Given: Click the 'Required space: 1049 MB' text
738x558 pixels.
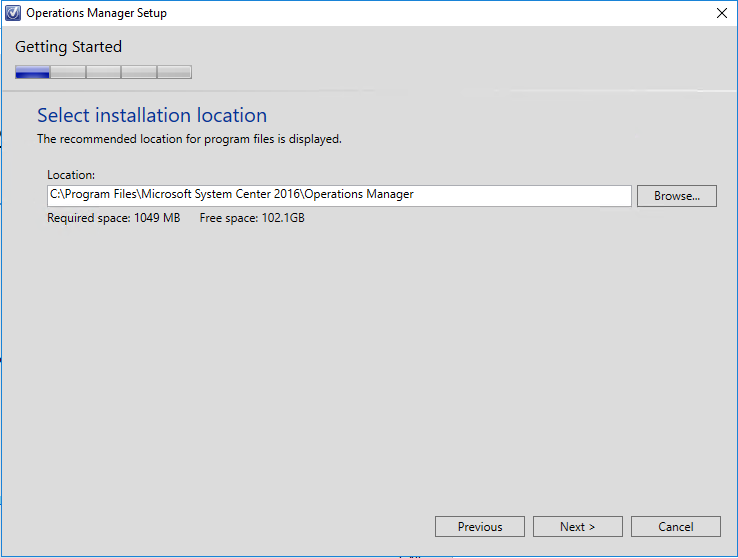Looking at the screenshot, I should point(113,218).
